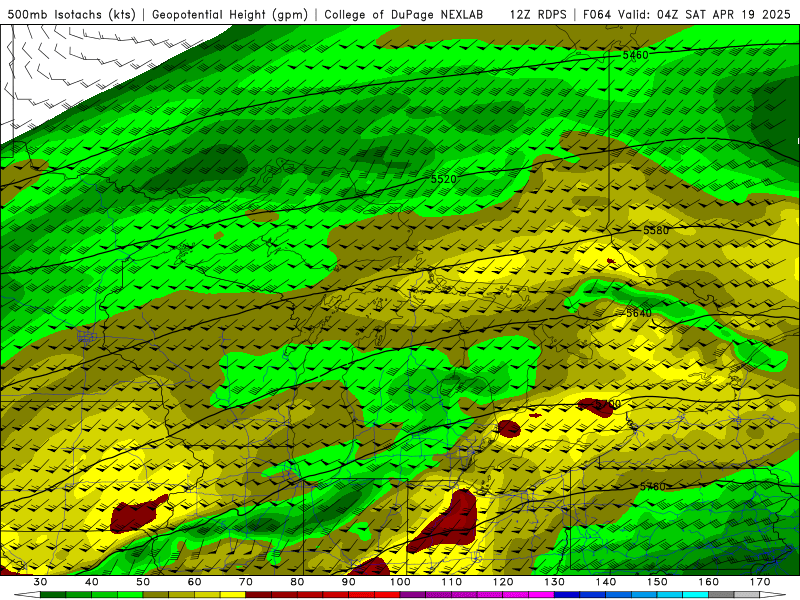This screenshot has height=600, width=800.
Task: Click the 130 value on the color scale
Action: [x=555, y=582]
